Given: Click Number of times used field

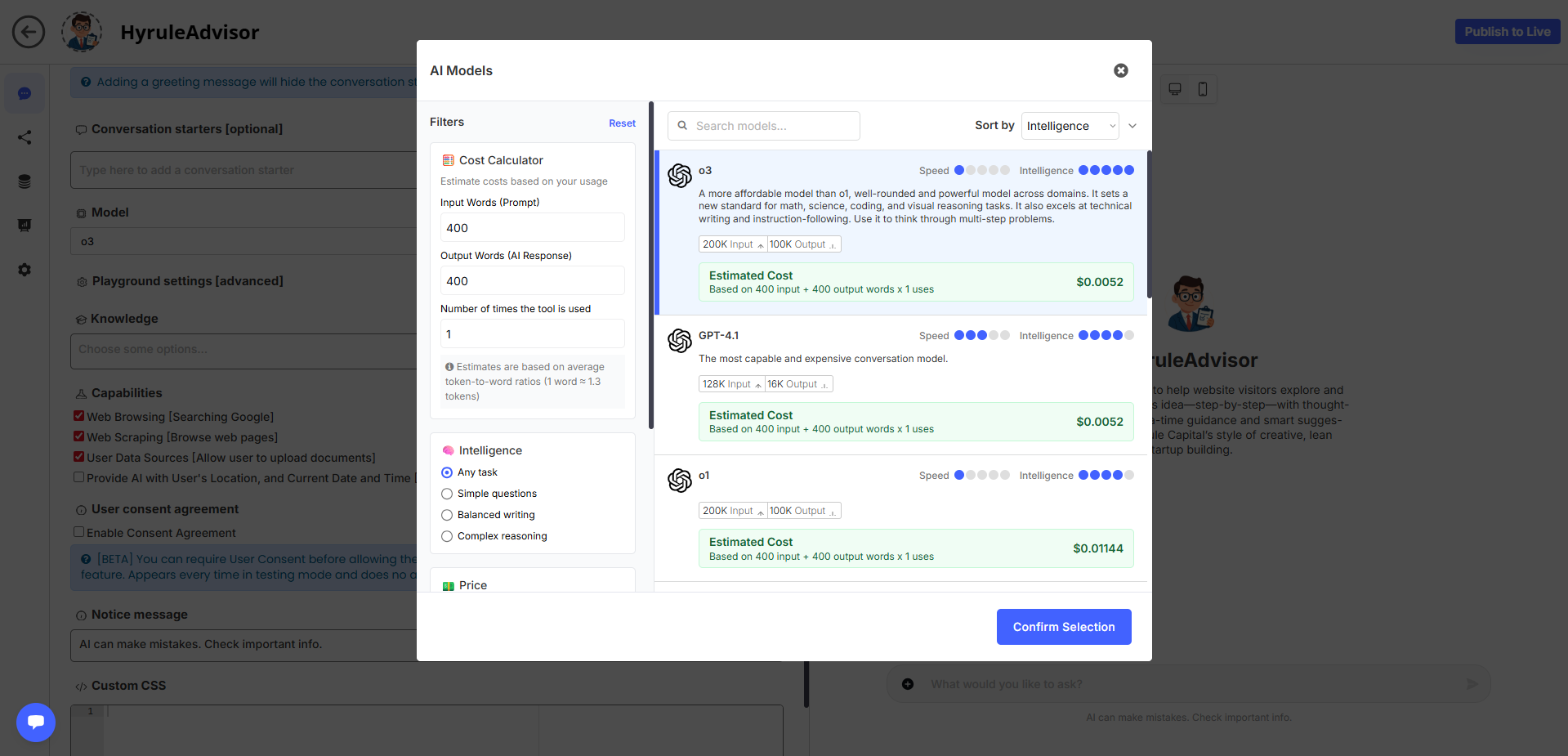Looking at the screenshot, I should [x=533, y=334].
